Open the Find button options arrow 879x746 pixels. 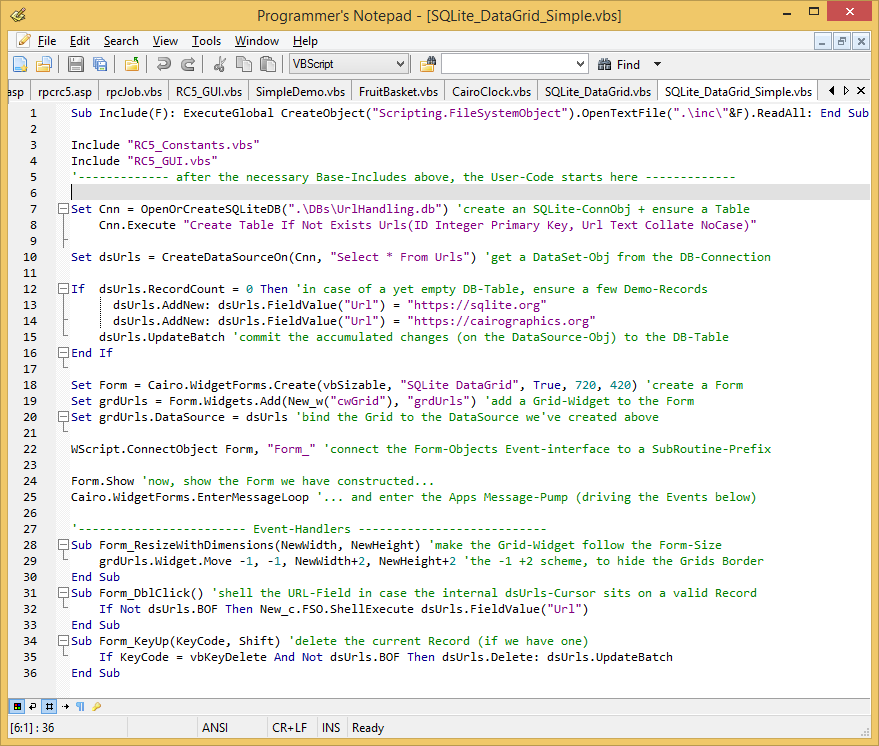tap(657, 64)
